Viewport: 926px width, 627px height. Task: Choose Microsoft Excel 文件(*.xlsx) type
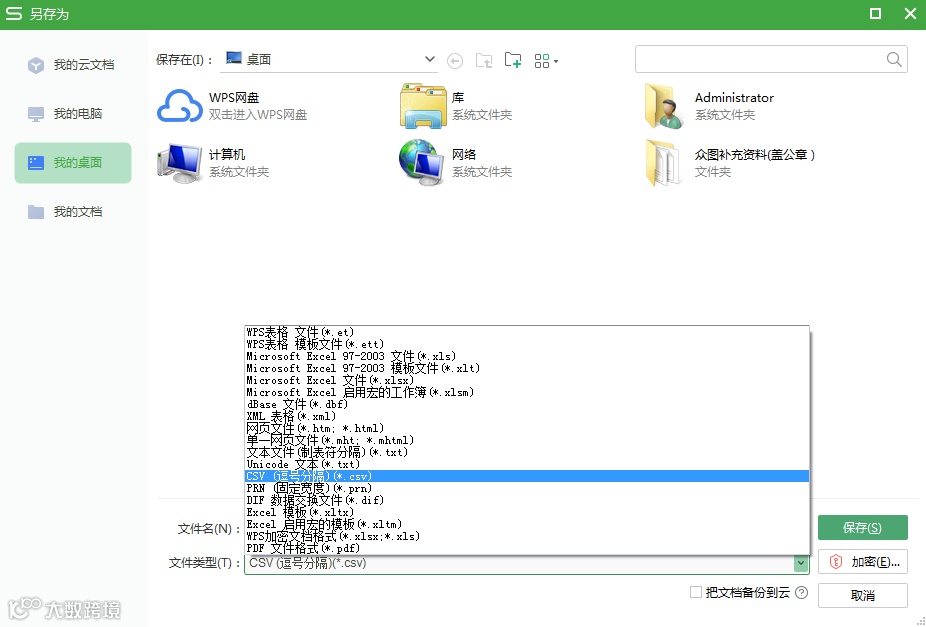coord(527,380)
